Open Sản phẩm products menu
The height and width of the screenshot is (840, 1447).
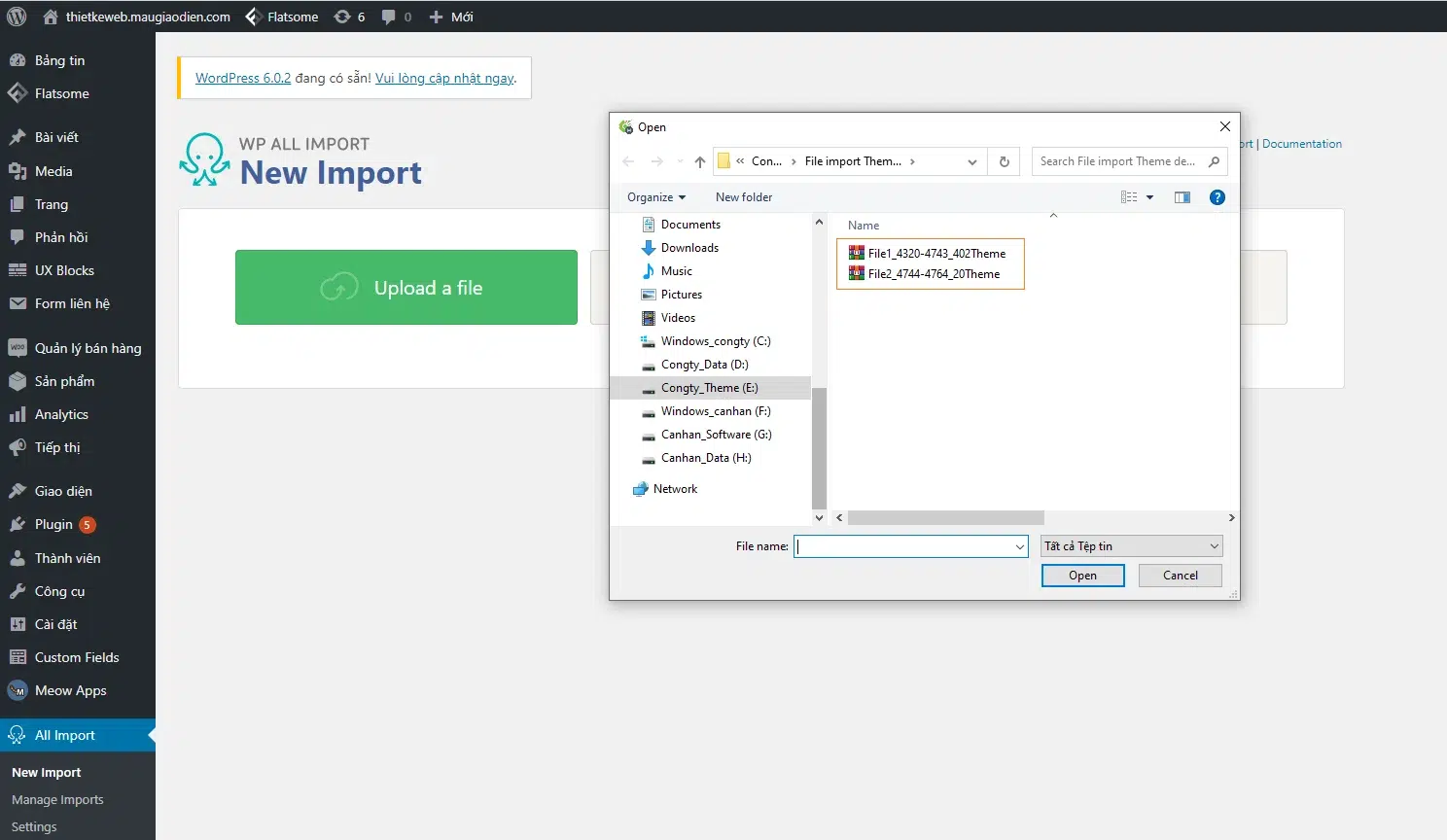point(78,381)
